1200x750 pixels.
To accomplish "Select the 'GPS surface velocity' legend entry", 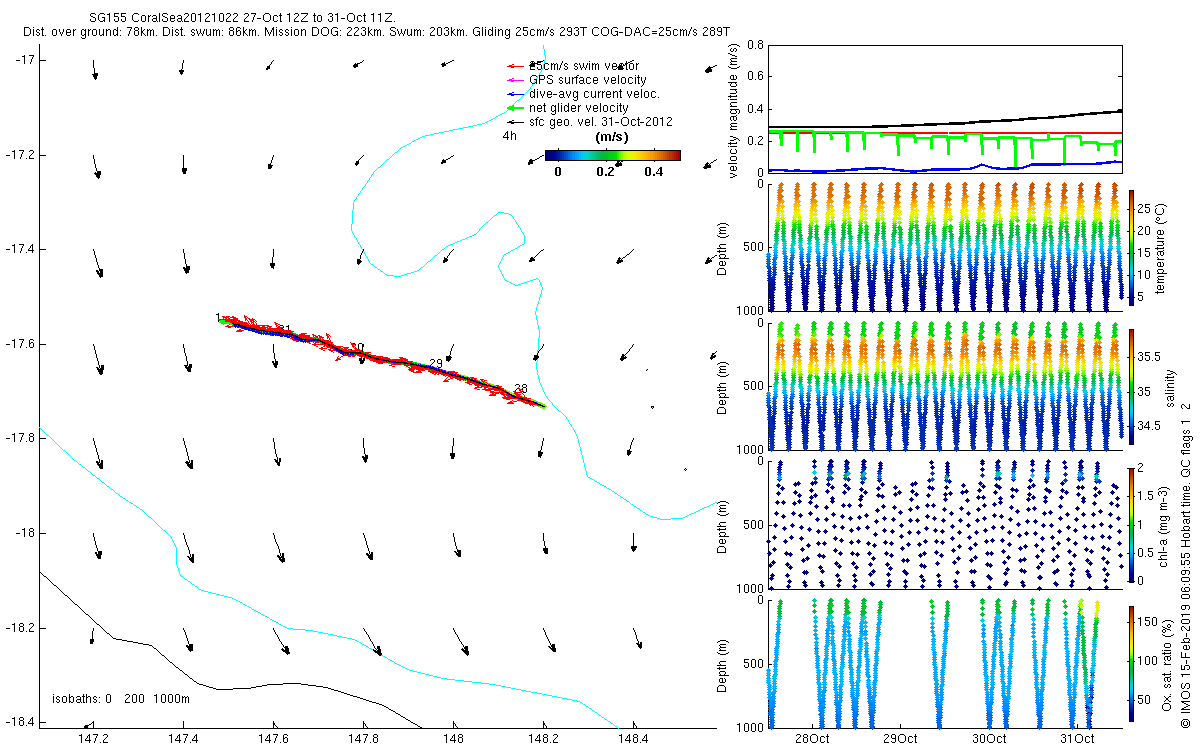I will pyautogui.click(x=577, y=80).
